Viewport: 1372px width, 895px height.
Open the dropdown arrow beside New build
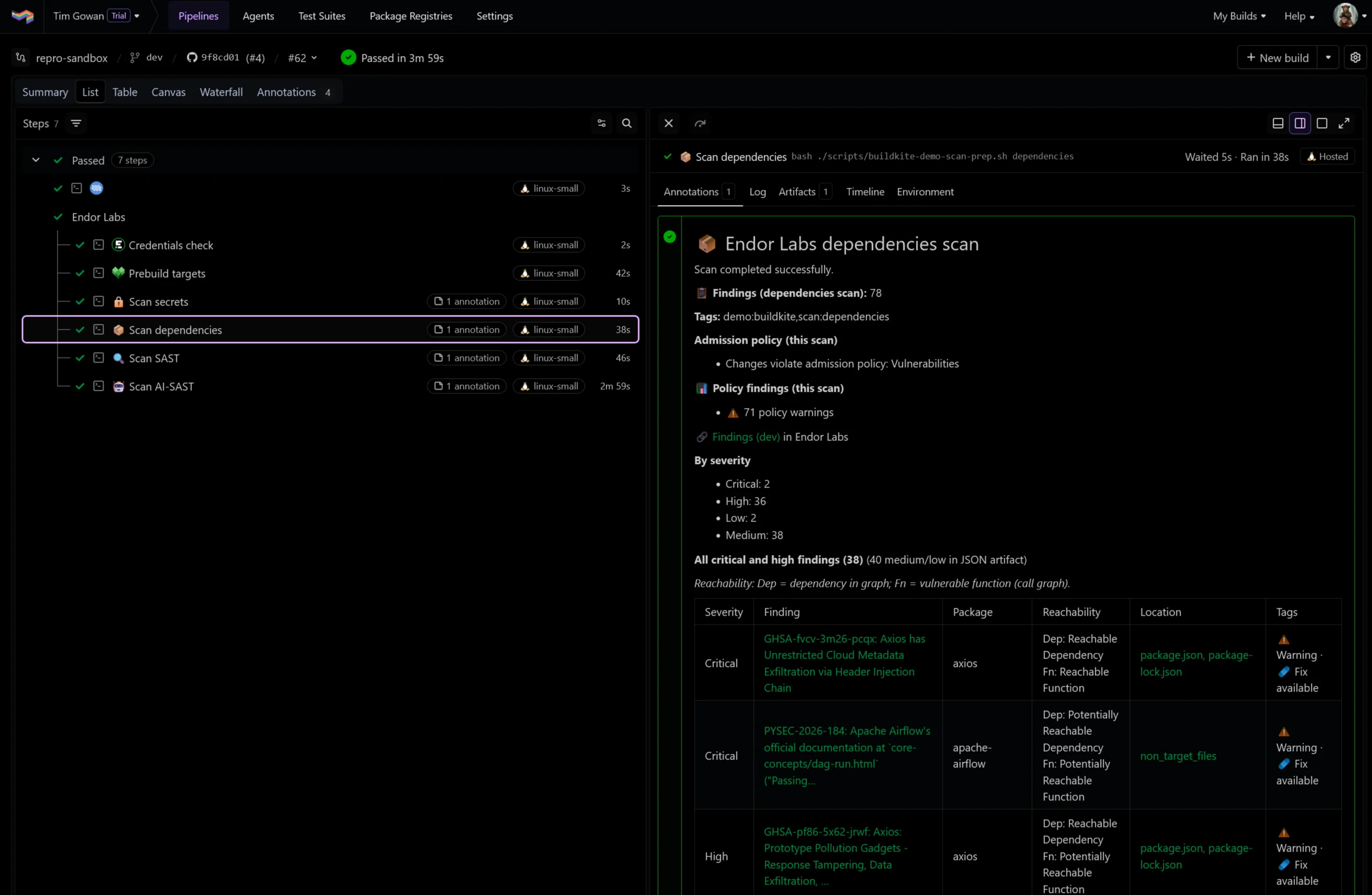click(1328, 58)
